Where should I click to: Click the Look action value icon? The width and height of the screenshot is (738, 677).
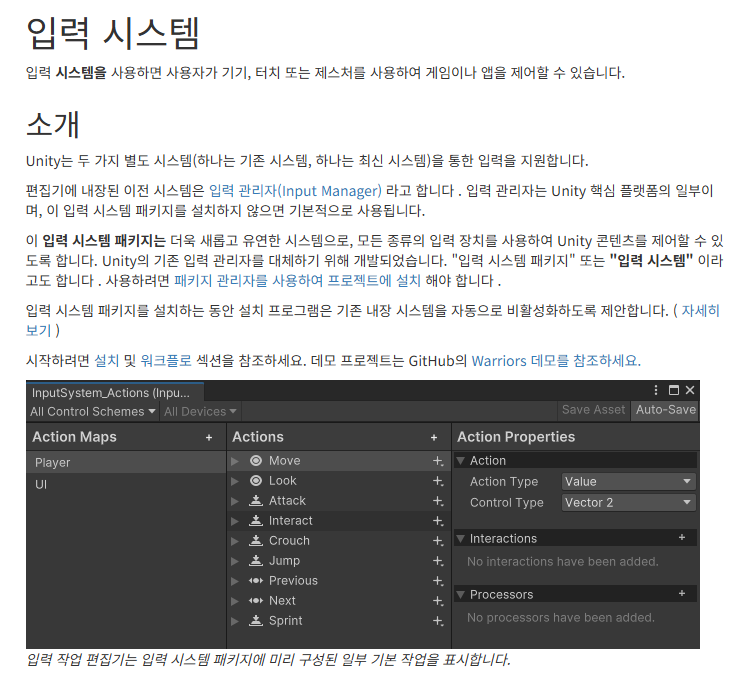256,481
